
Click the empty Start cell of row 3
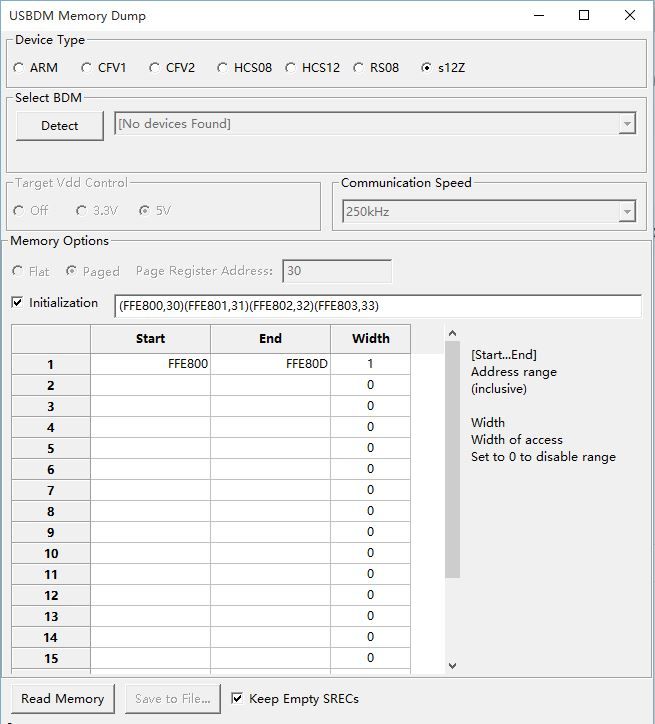(x=150, y=406)
